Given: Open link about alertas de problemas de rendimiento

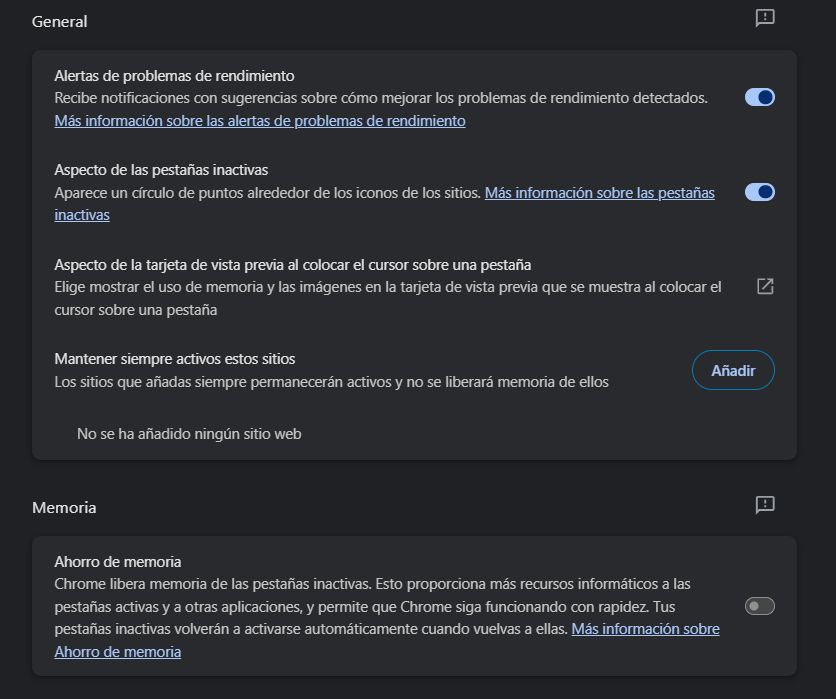Looking at the screenshot, I should (x=260, y=121).
